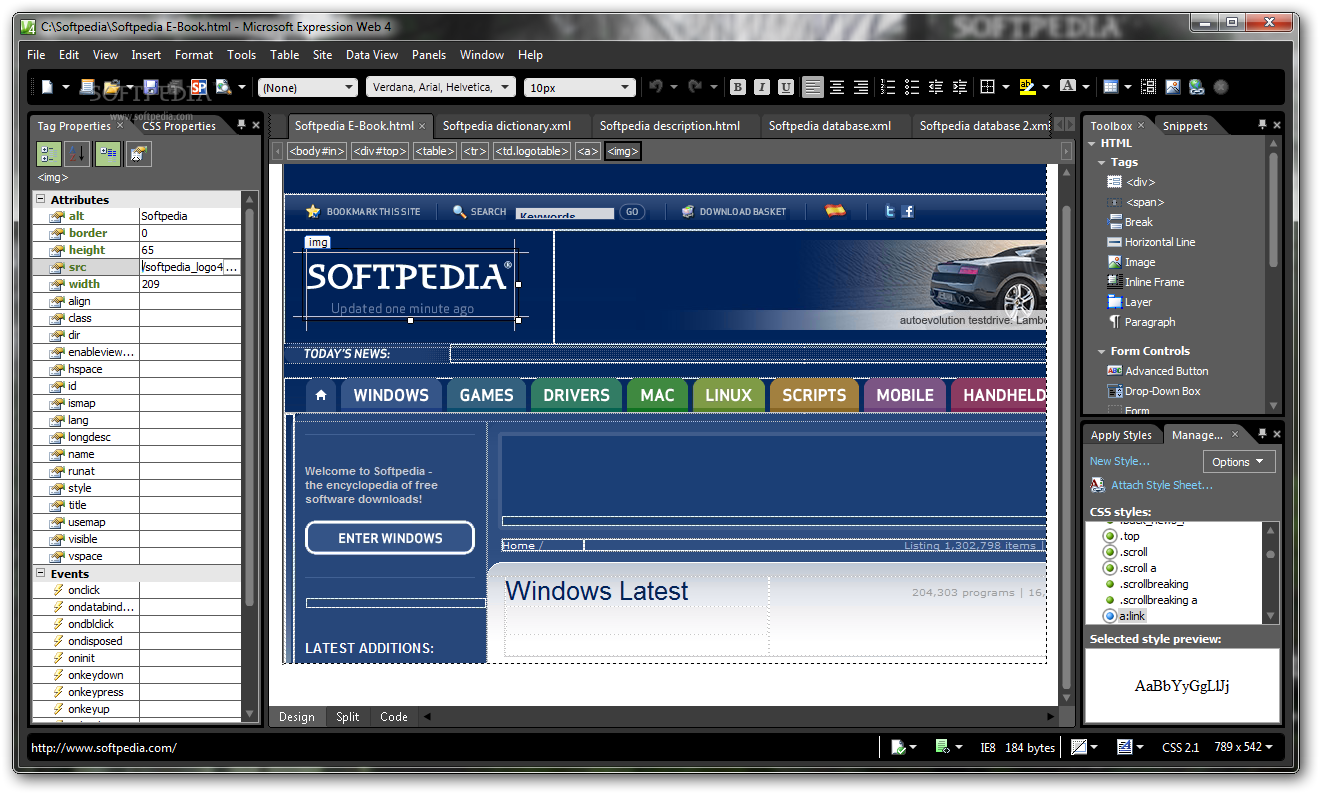The image size is (1320, 794).
Task: Toggle bold formatting on the toolbar
Action: point(737,87)
